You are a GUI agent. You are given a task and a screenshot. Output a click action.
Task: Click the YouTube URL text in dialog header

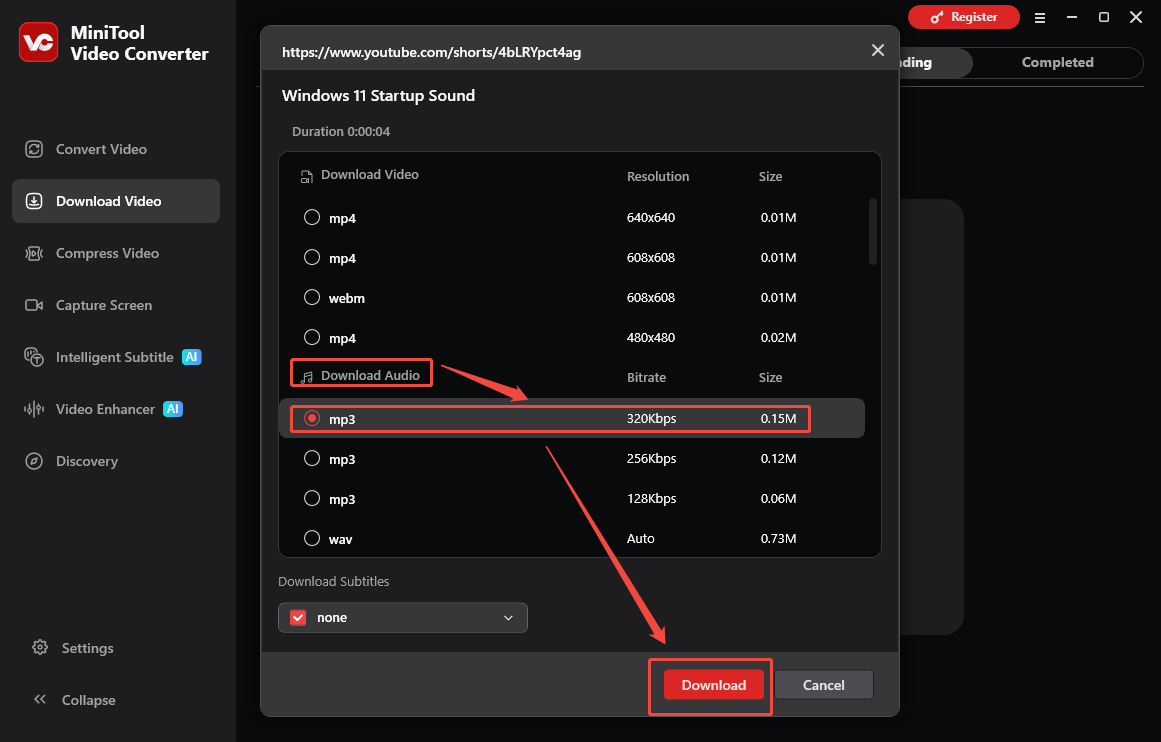[x=431, y=52]
